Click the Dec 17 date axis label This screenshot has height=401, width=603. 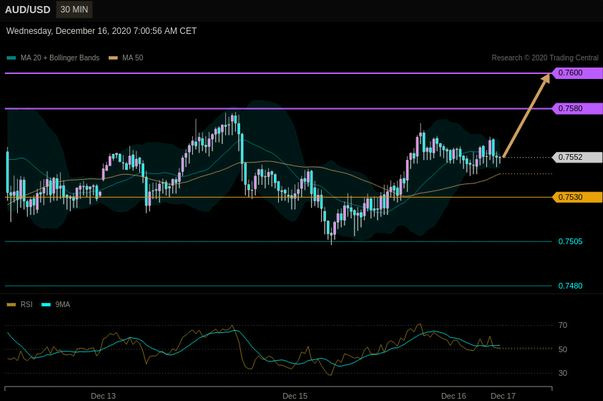[x=503, y=396]
